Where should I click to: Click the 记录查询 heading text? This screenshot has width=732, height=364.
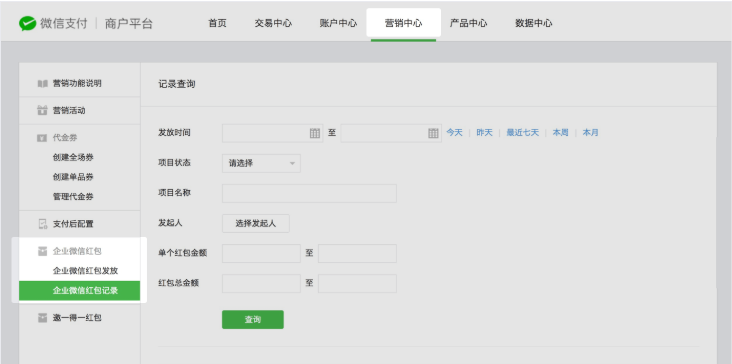[177, 84]
